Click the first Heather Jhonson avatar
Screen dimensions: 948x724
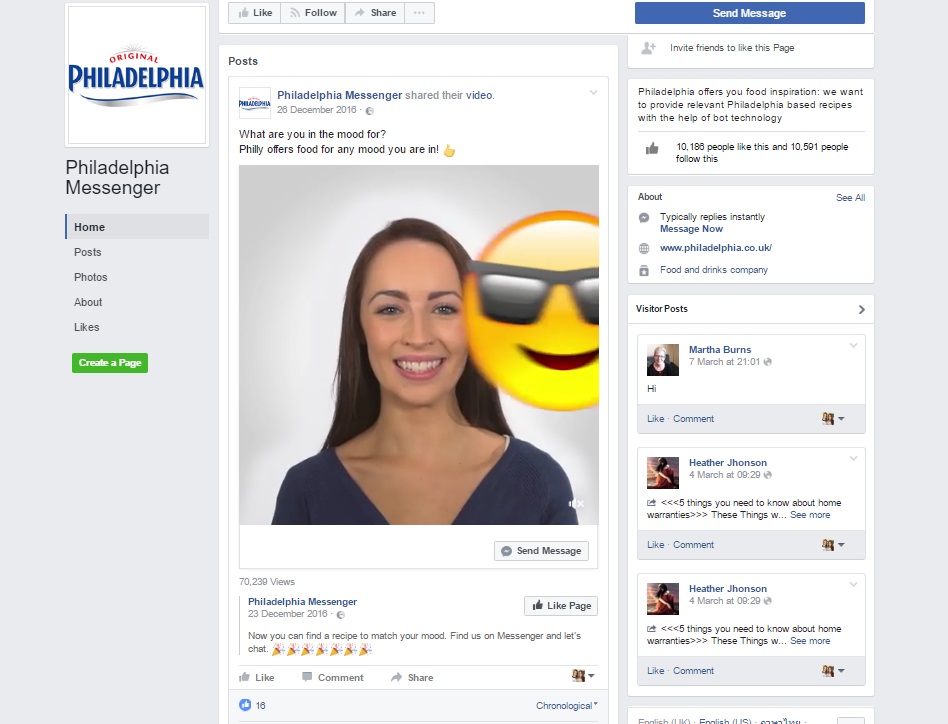click(x=663, y=473)
